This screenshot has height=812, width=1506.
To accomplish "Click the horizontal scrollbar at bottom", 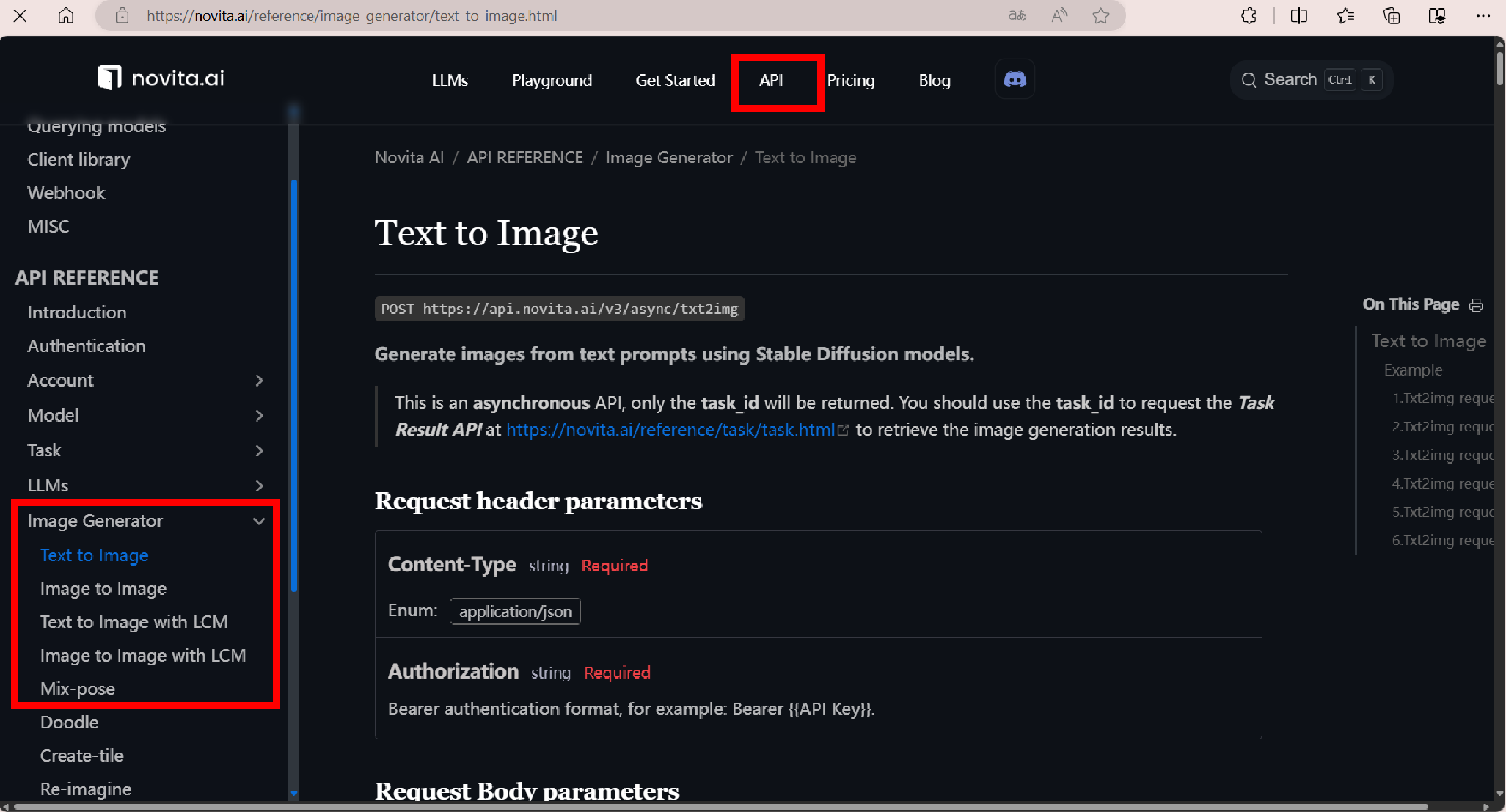I will click(x=719, y=806).
